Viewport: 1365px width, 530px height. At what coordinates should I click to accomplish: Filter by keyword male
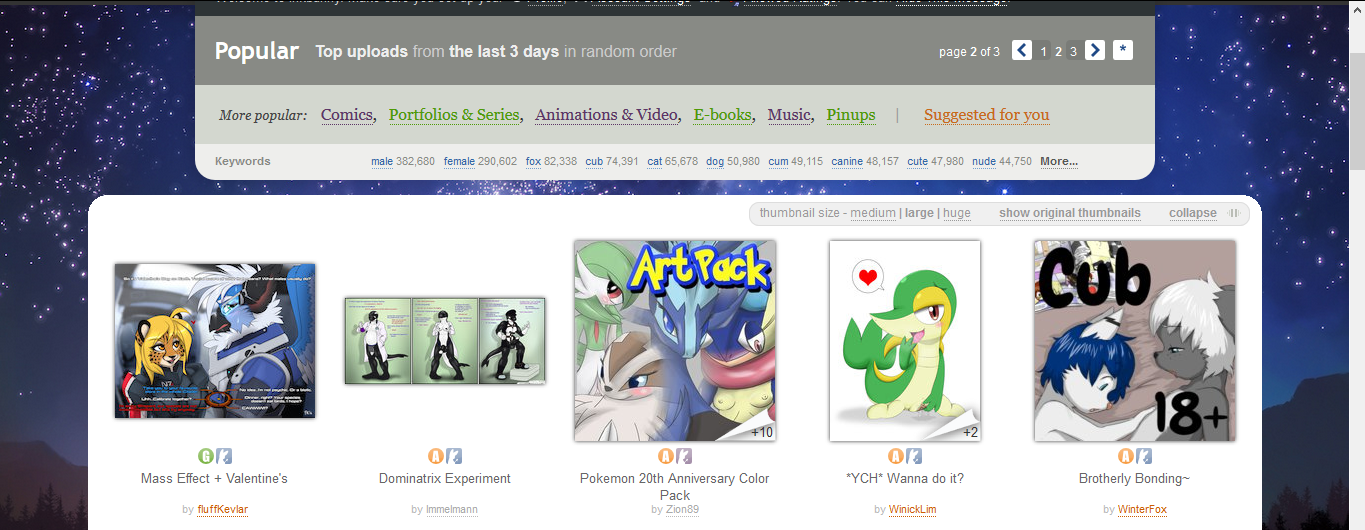(382, 161)
